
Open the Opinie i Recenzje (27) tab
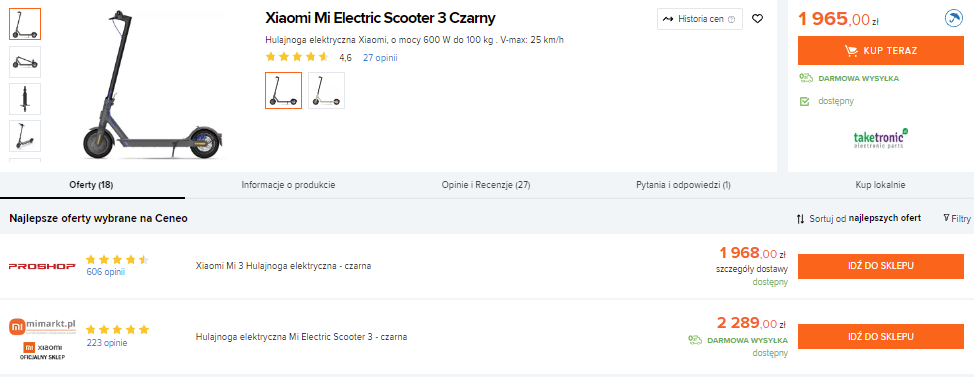(486, 185)
